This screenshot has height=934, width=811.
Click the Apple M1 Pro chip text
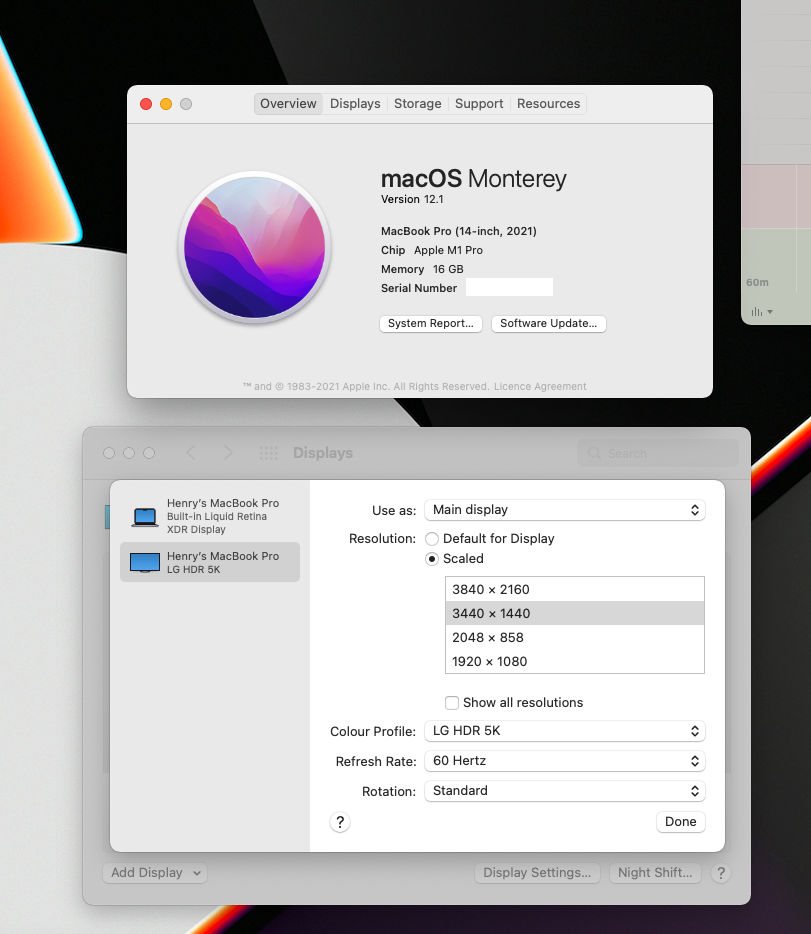448,250
